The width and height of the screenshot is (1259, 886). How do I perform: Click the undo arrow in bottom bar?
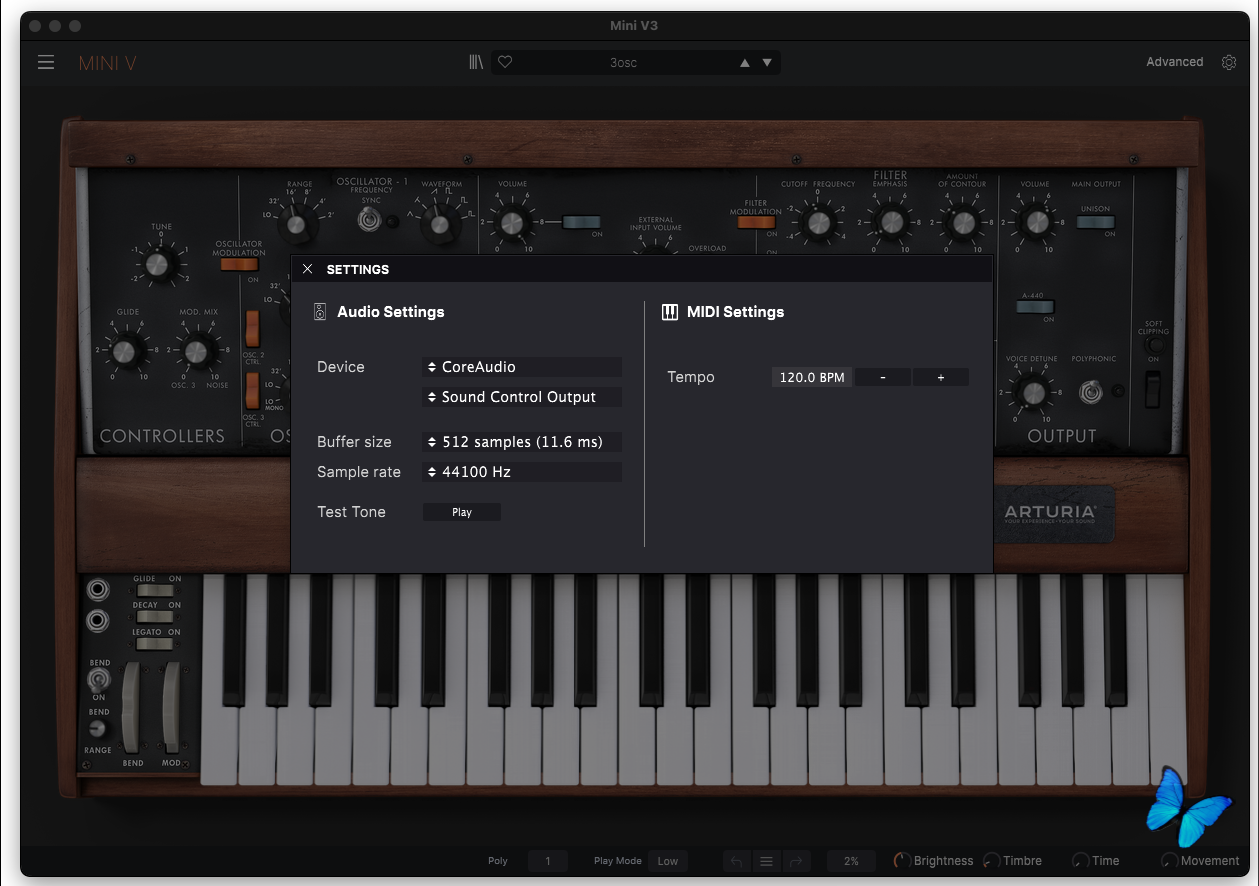point(737,861)
